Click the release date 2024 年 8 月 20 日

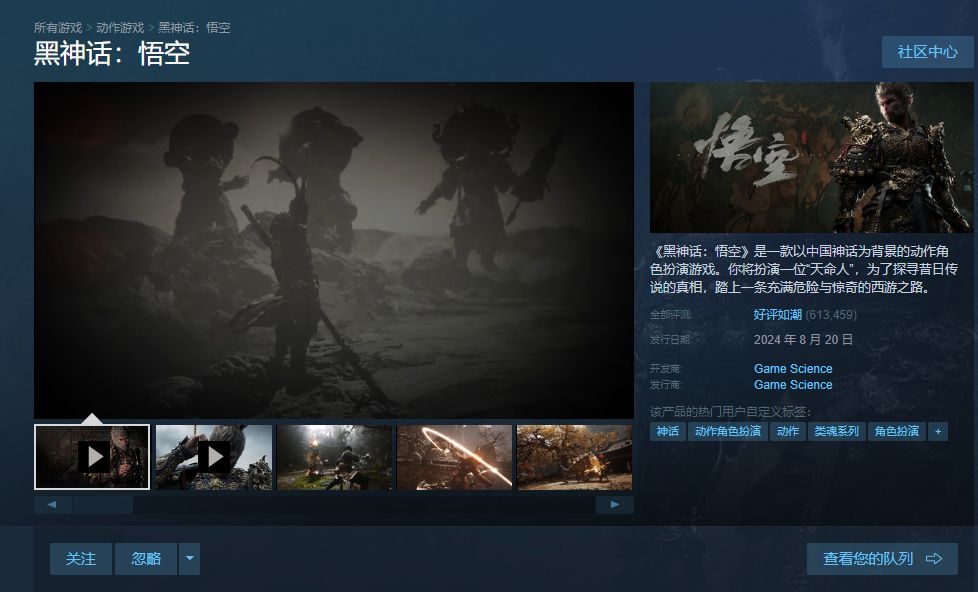click(x=803, y=339)
